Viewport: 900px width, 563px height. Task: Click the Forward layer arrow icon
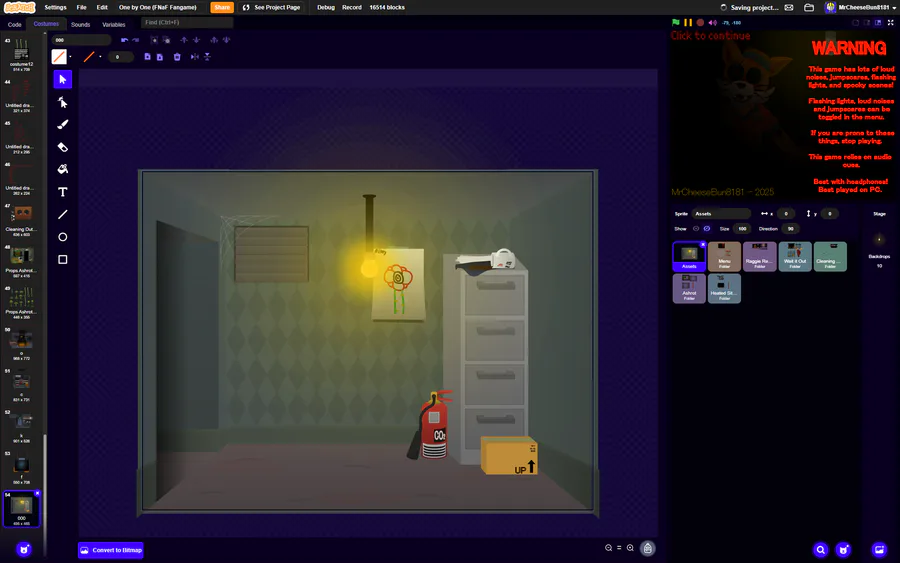coord(184,40)
